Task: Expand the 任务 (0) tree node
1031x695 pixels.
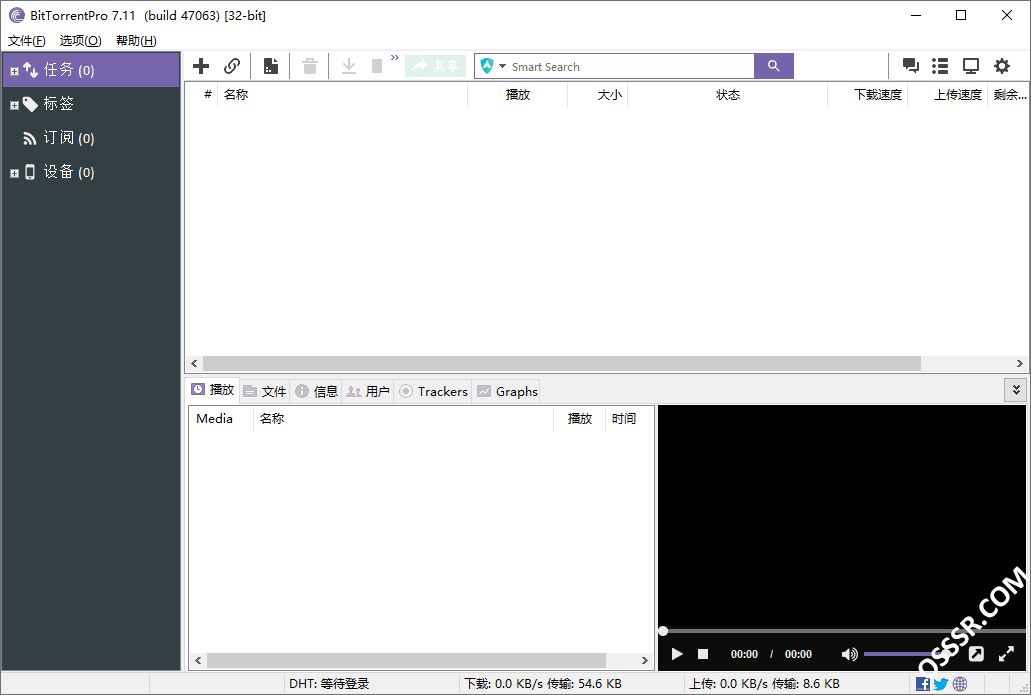Action: [14, 71]
